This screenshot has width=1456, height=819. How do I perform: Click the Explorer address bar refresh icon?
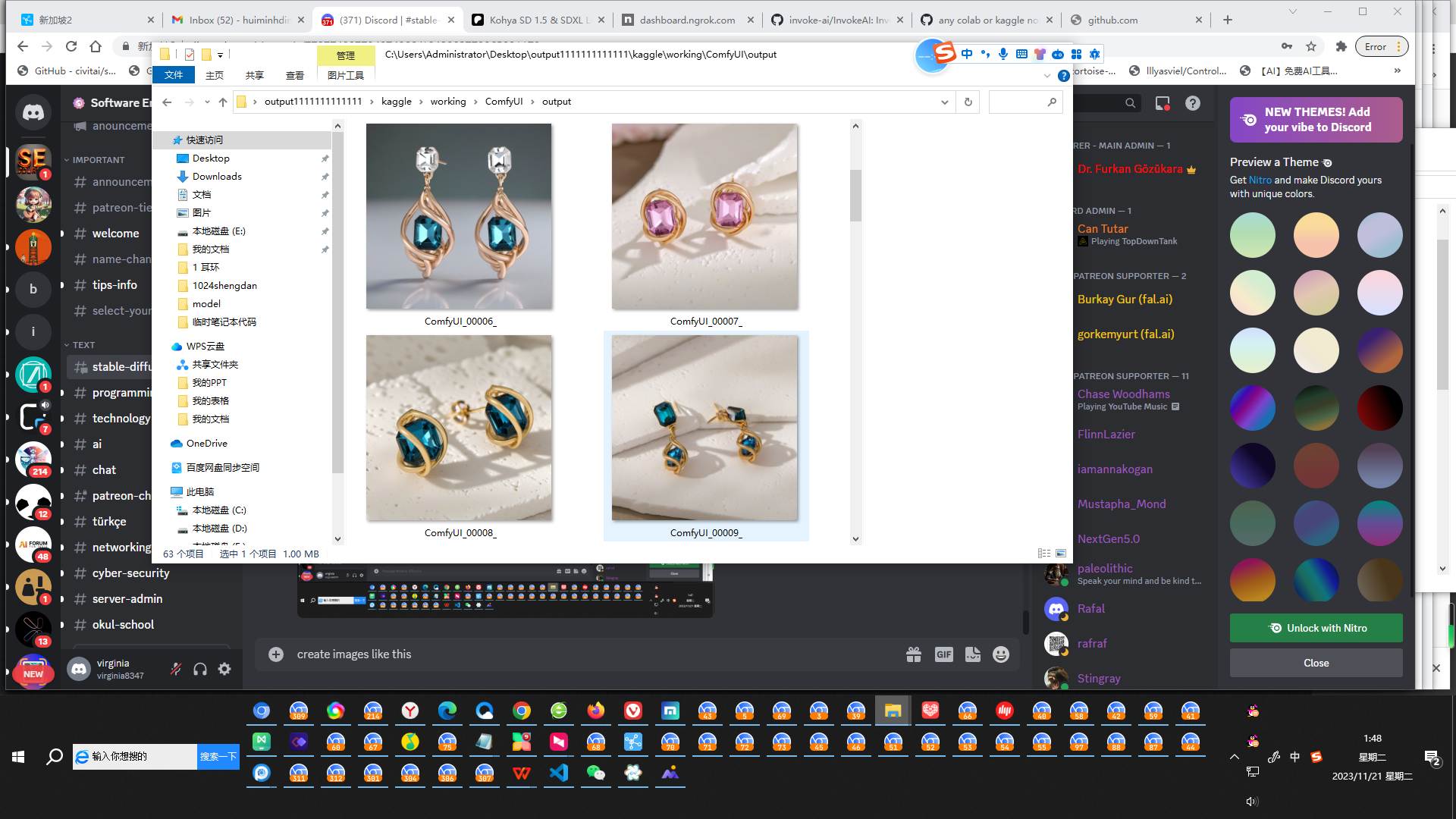coord(968,102)
